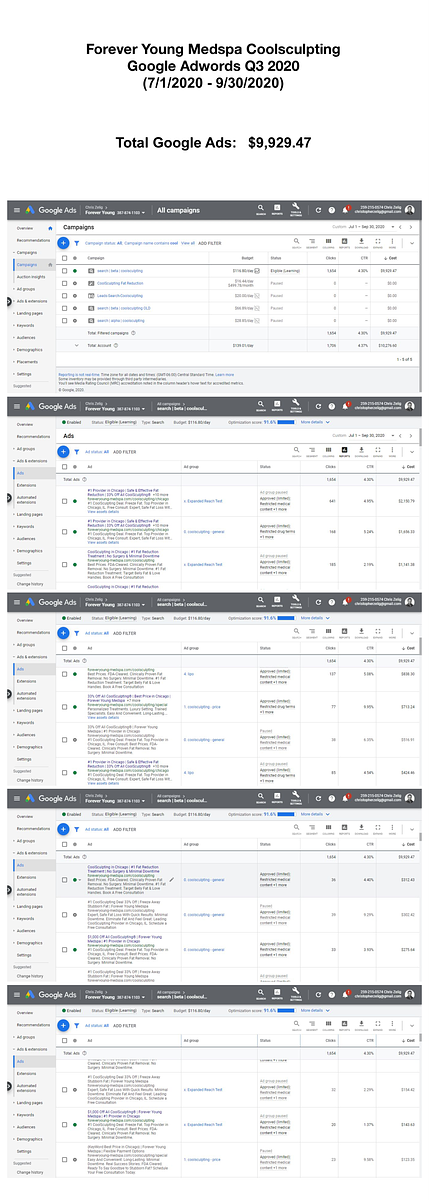Click the filter funnel icon beside Campaign status
The width and height of the screenshot is (429, 1200).
pos(76,243)
